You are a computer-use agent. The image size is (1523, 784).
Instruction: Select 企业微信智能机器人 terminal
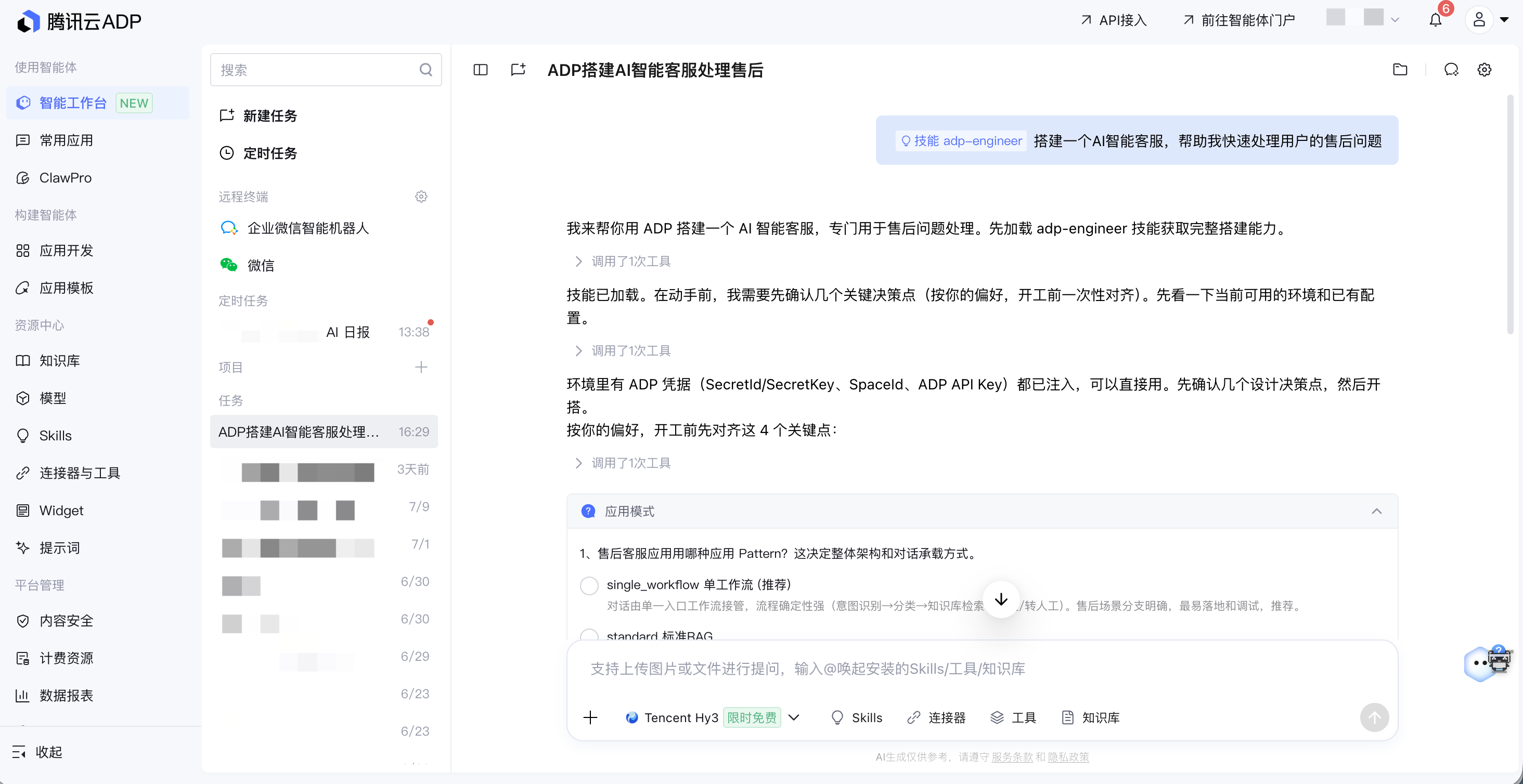[324, 228]
